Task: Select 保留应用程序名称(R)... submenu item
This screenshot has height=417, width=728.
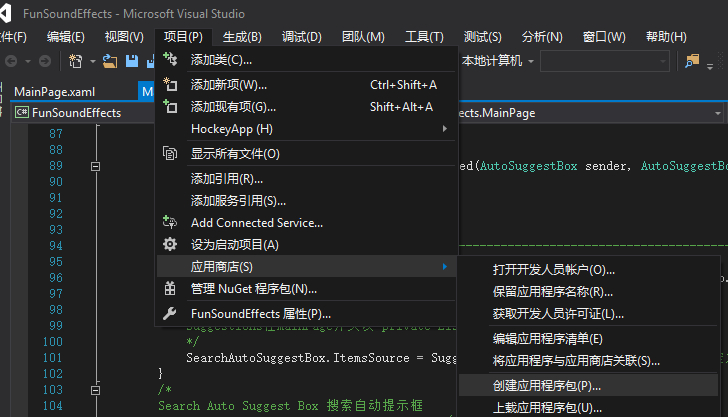Action: click(589, 292)
